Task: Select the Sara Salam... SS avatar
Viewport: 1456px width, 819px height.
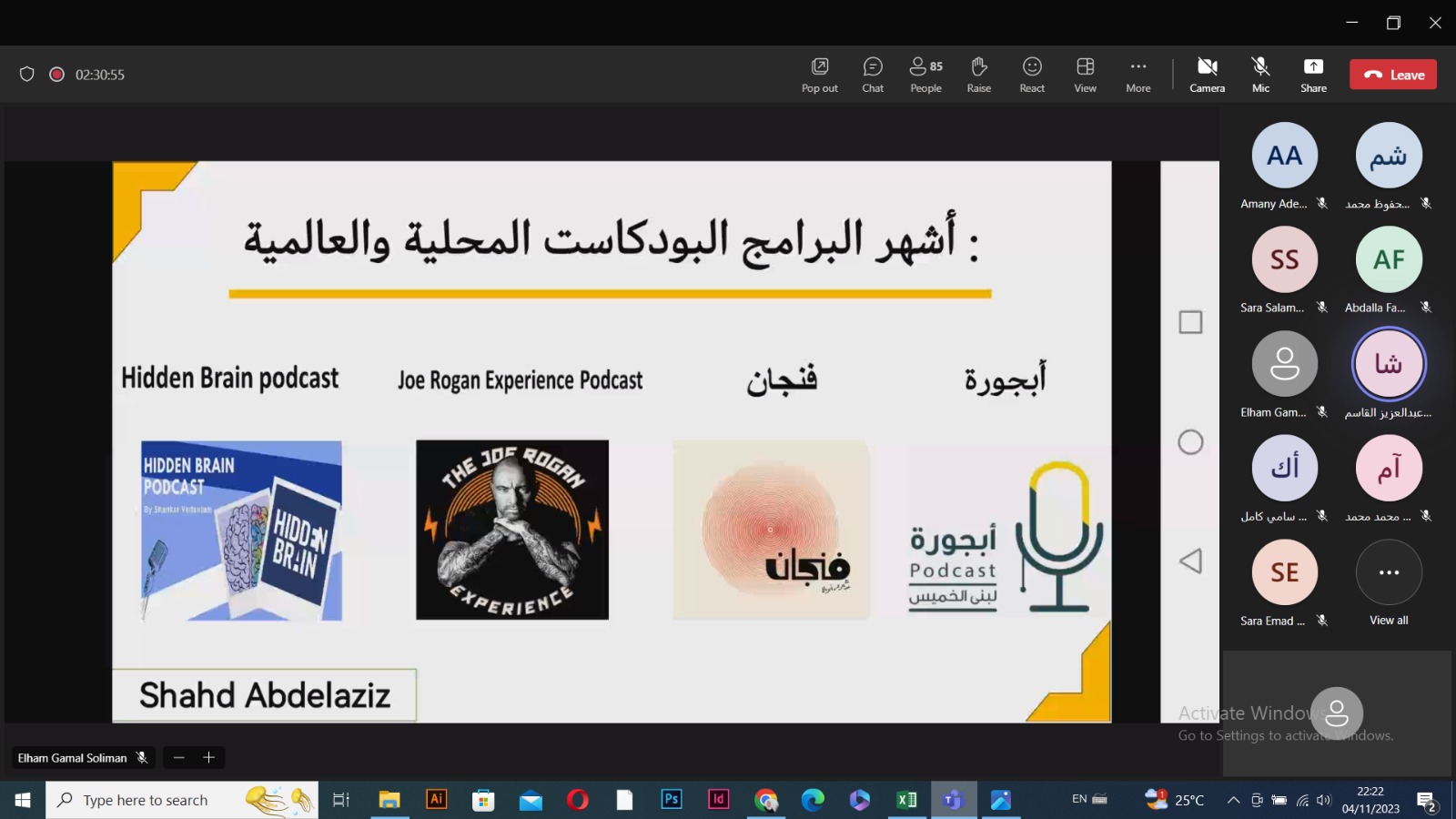Action: tap(1284, 259)
